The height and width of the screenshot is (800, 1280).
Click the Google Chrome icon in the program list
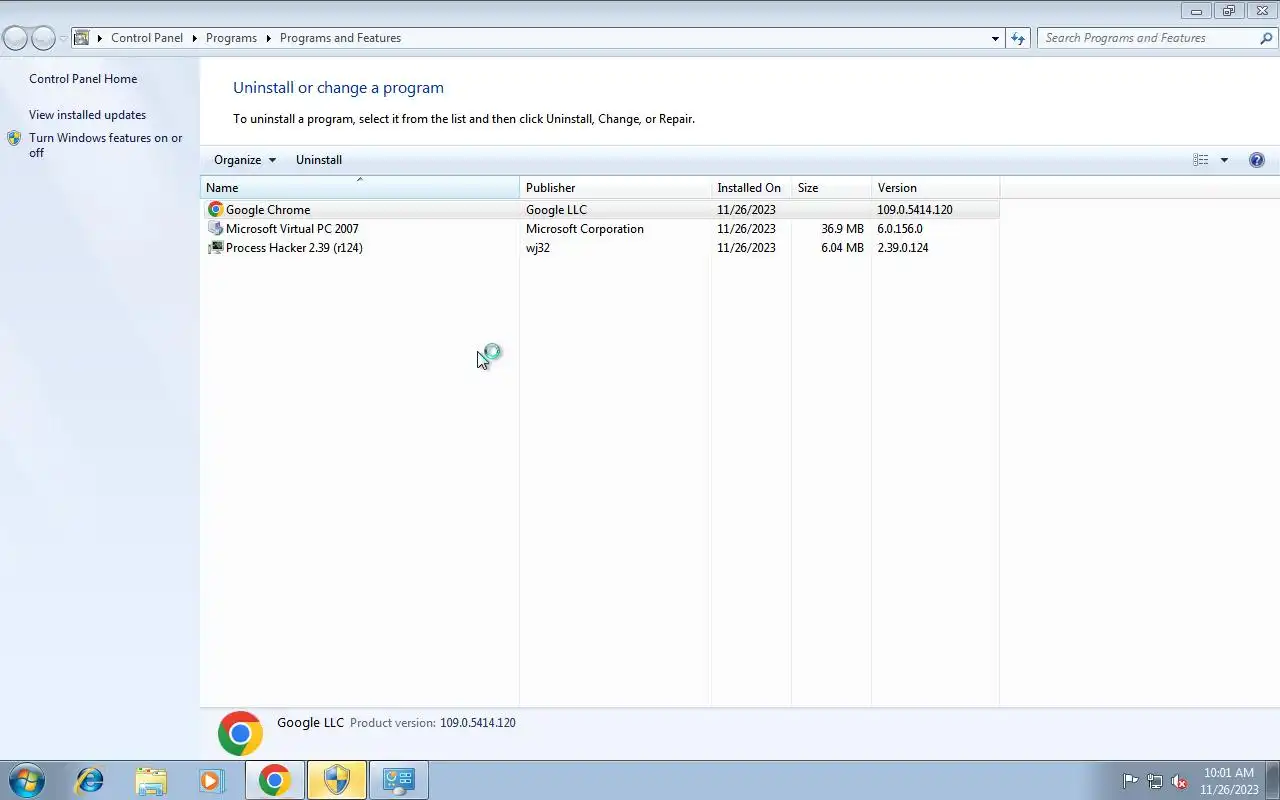[215, 210]
